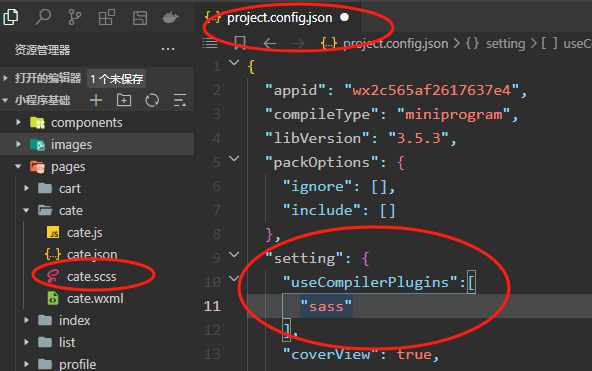Click the "useCompilerPlugins" key on line 10

tap(370, 282)
